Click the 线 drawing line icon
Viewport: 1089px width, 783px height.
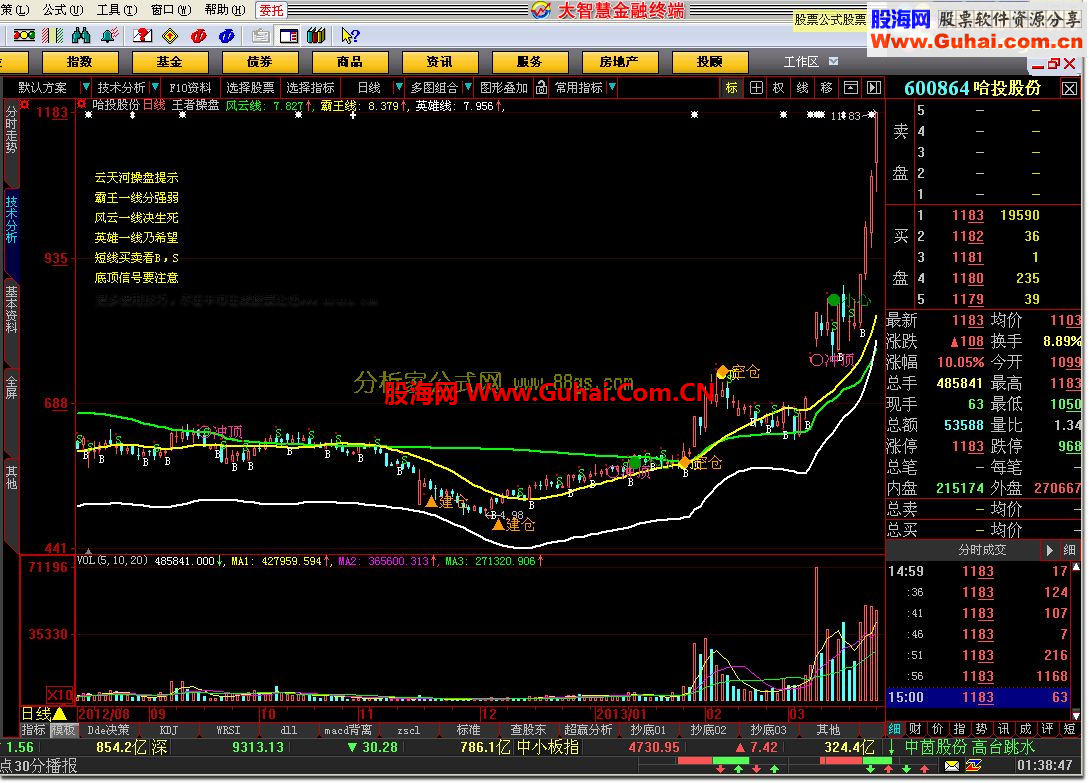tap(802, 88)
